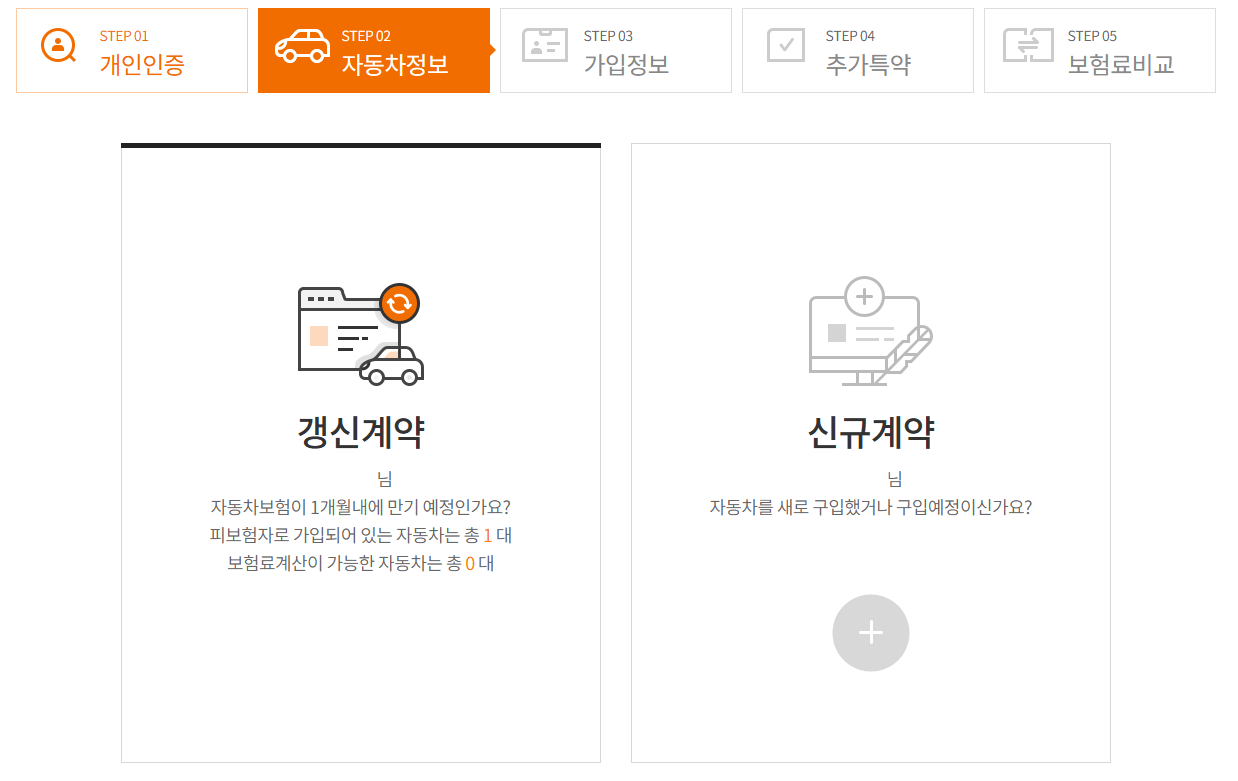Select the 갱신계약 renewal contract card

pyautogui.click(x=360, y=450)
